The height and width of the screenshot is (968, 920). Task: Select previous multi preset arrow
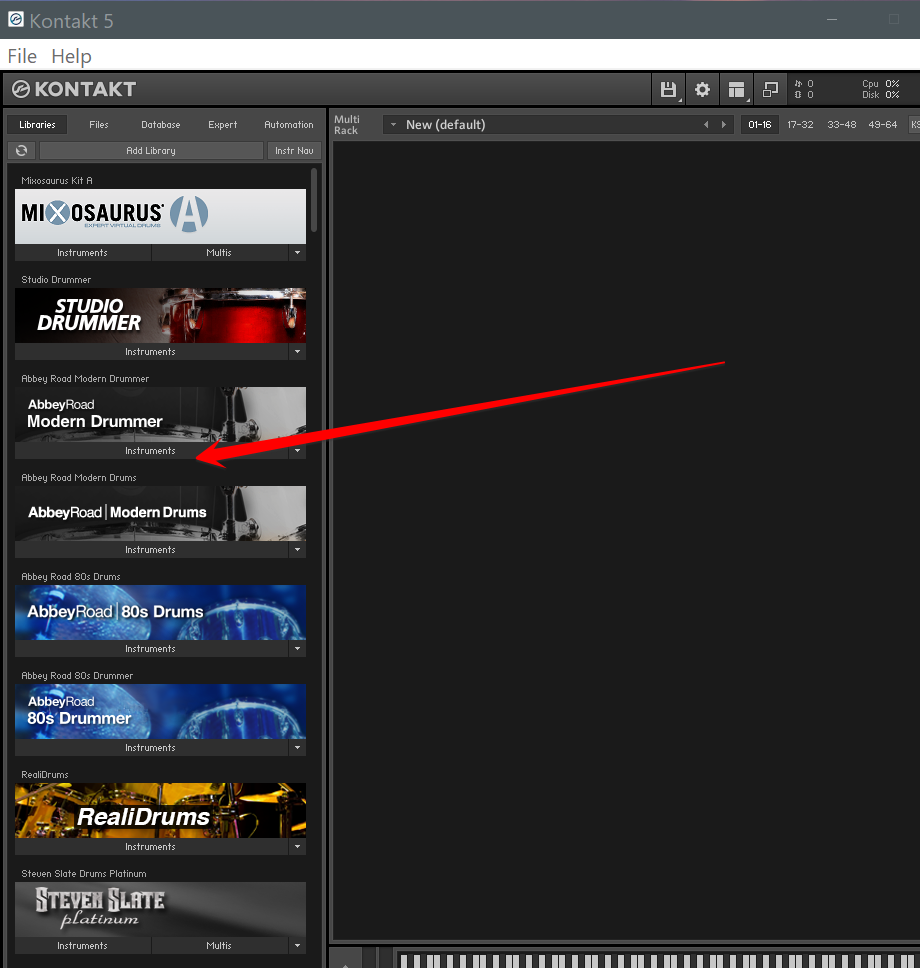pos(706,125)
